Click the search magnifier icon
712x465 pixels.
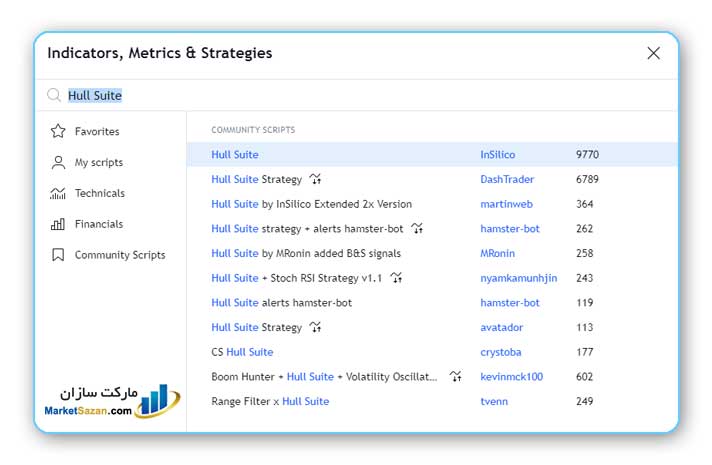point(54,96)
